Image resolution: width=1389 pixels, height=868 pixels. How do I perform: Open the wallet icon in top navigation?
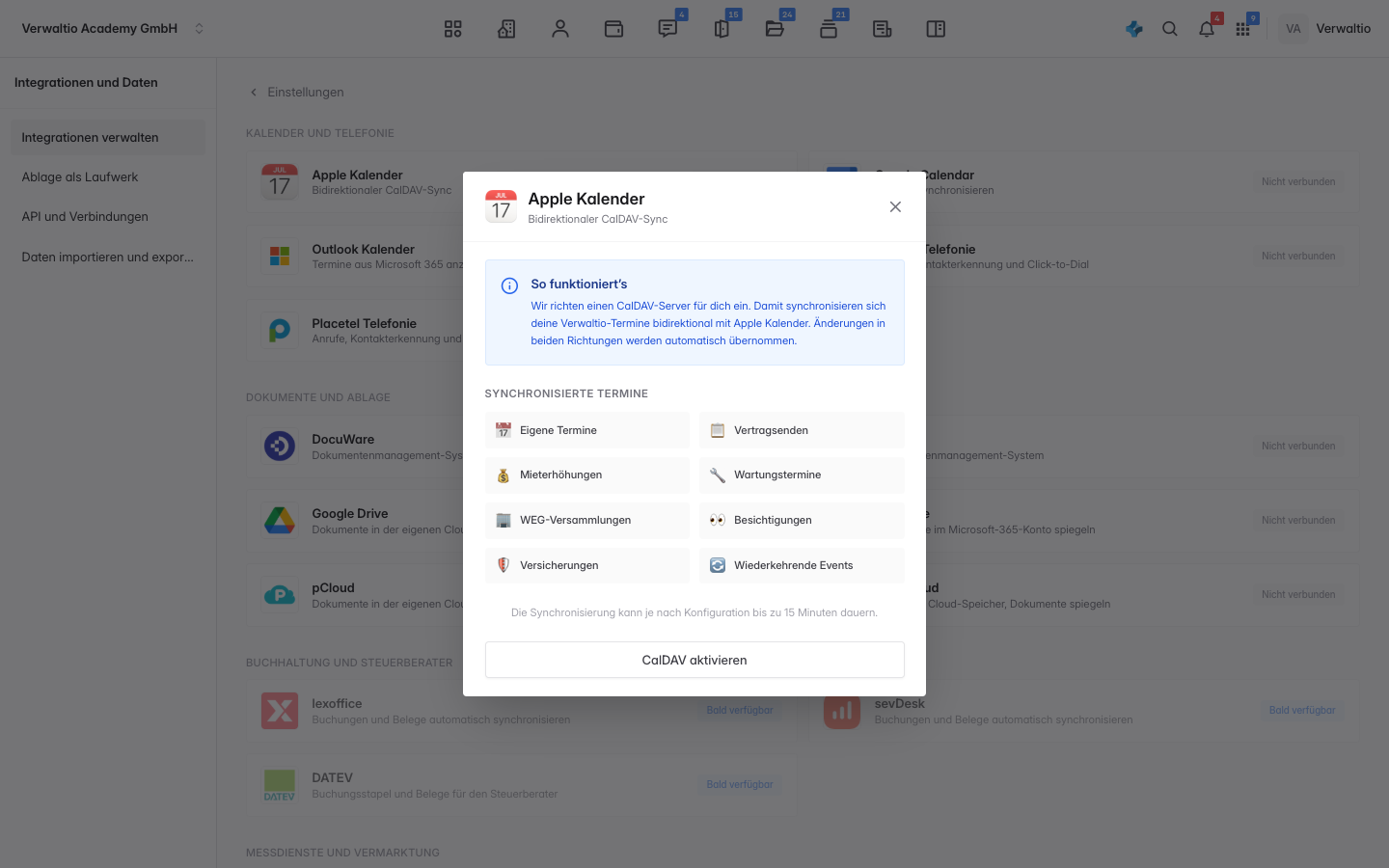613,29
